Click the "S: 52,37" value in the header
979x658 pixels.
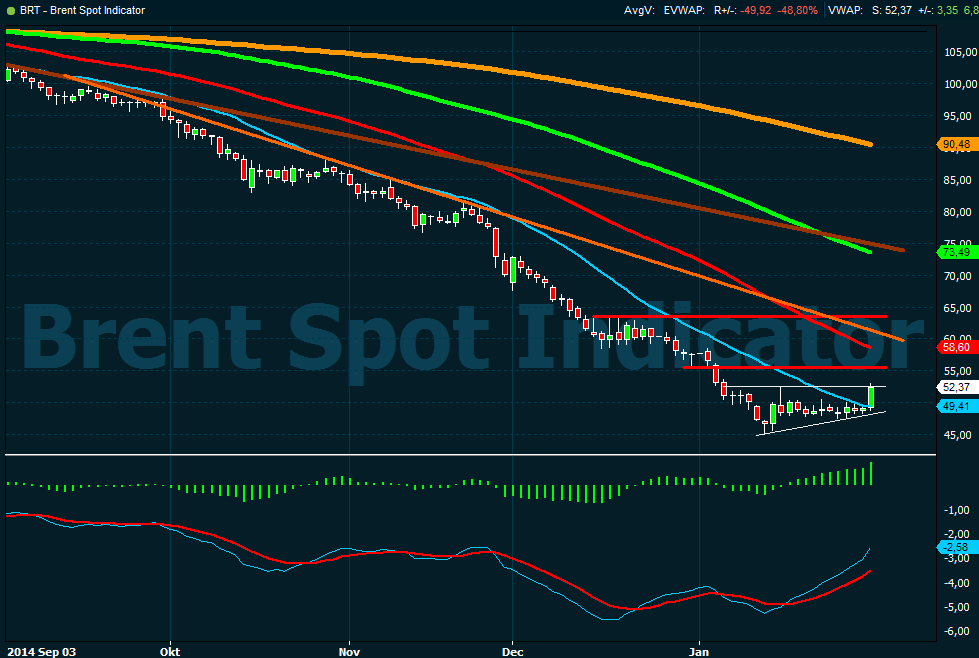[892, 11]
